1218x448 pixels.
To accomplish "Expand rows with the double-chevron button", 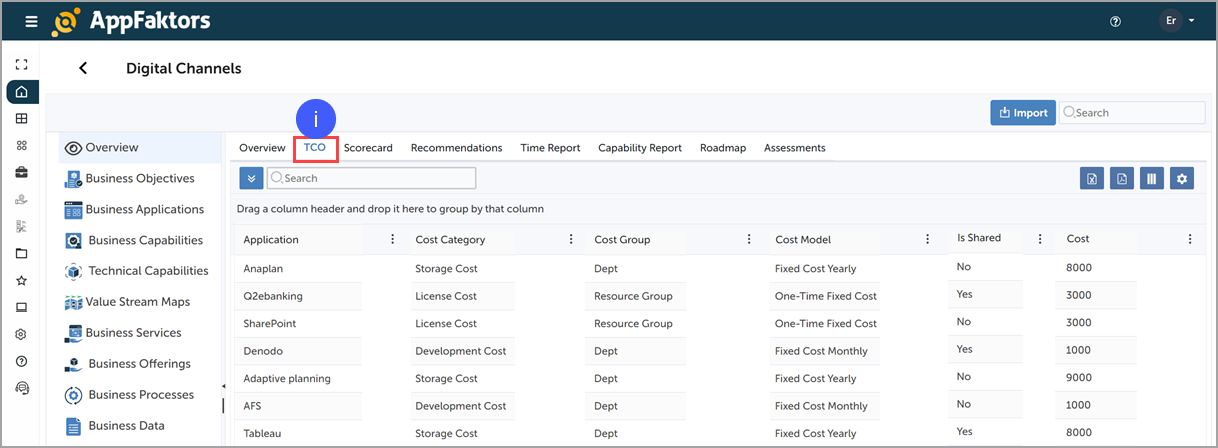I will [x=252, y=178].
